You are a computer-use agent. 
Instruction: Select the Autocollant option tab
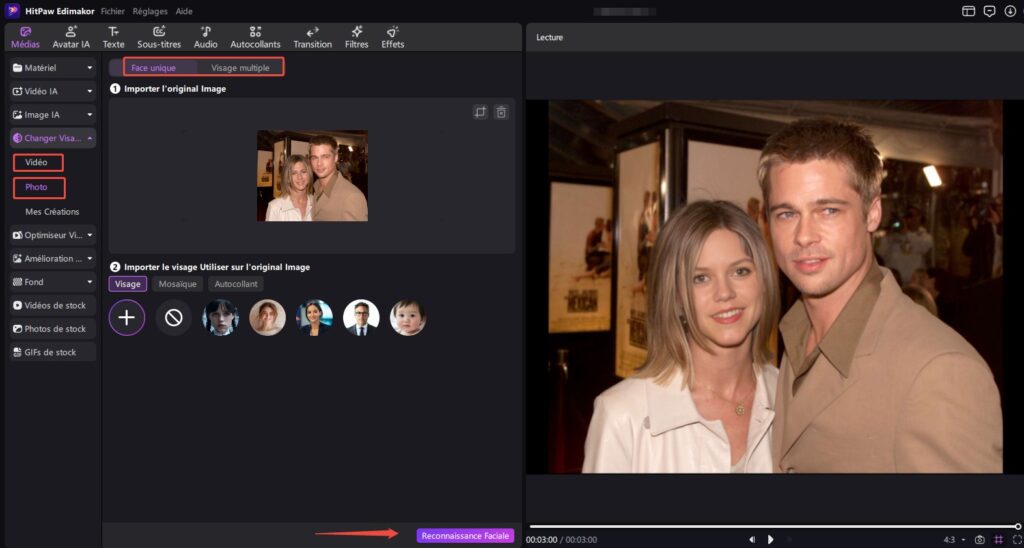(x=236, y=284)
